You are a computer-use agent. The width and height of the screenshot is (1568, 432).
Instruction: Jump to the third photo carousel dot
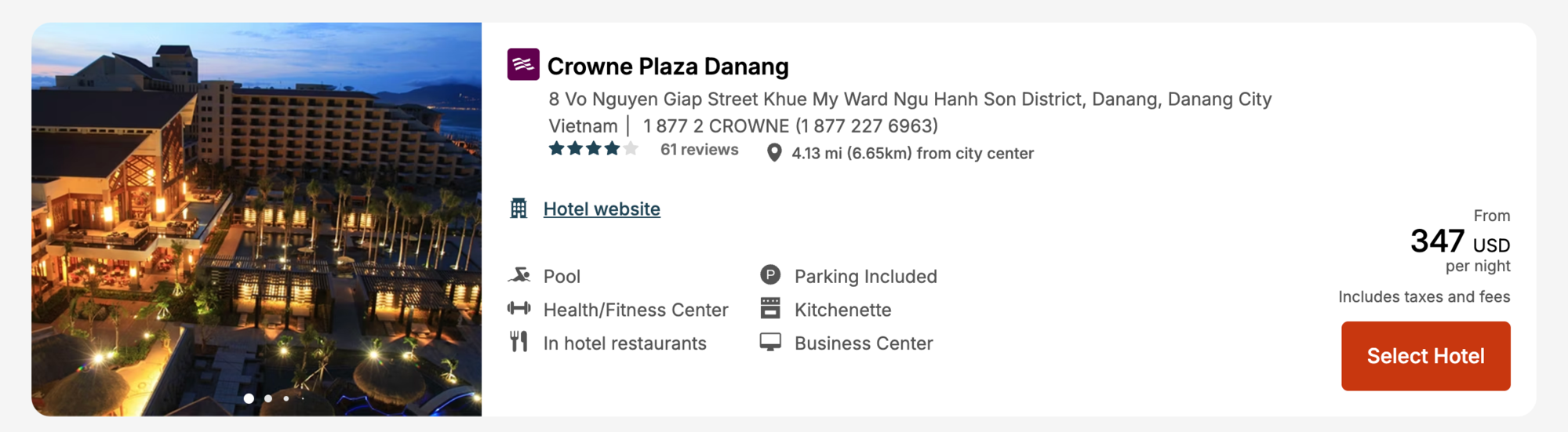pos(286,398)
